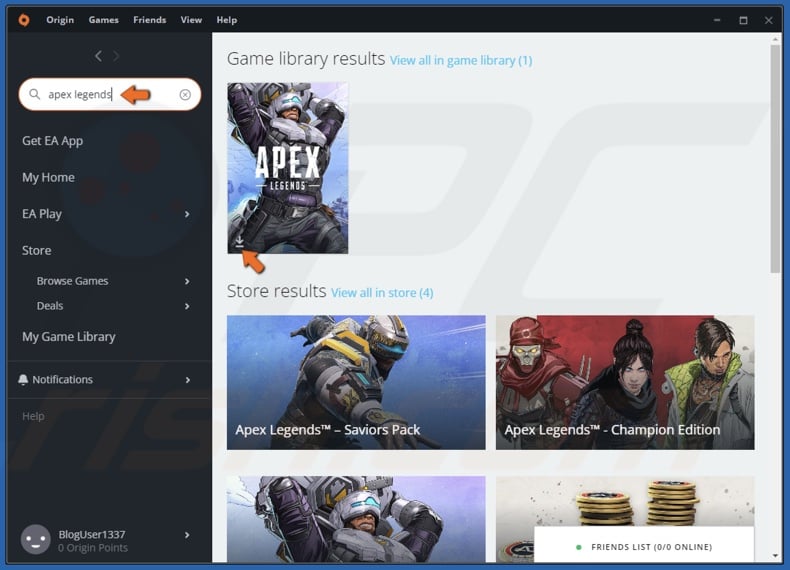Image resolution: width=790 pixels, height=570 pixels.
Task: Maximize the Origin window
Action: [743, 20]
